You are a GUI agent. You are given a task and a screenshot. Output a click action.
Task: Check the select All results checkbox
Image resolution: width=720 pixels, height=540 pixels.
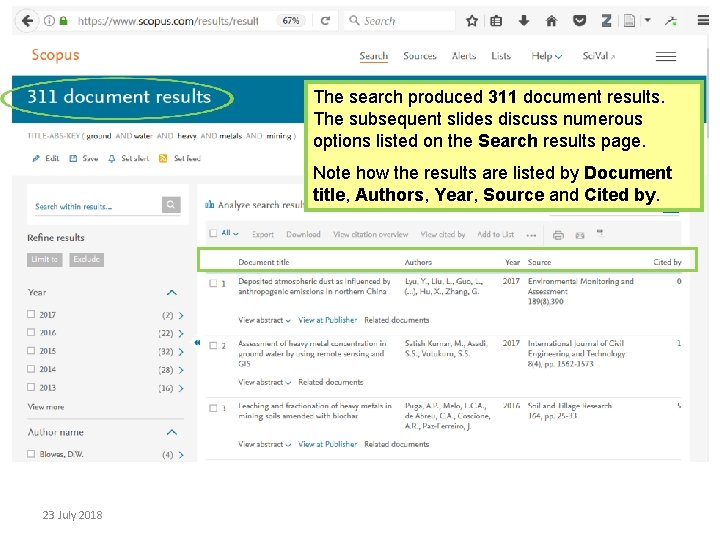pos(213,233)
